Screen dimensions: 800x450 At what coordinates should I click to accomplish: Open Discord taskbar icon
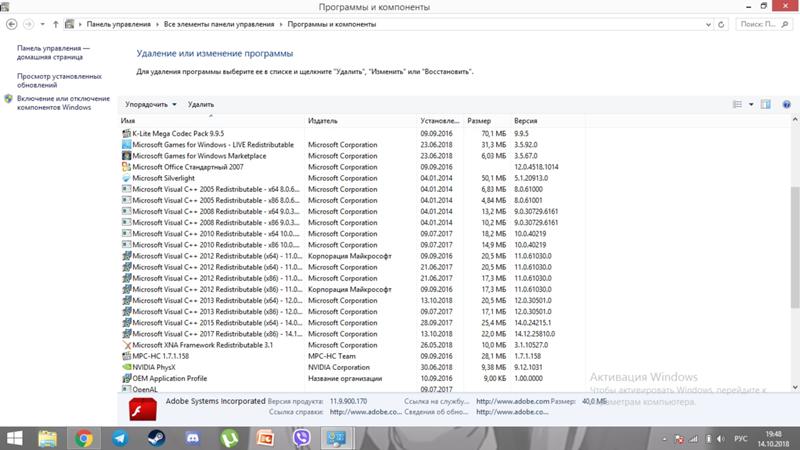coord(192,438)
